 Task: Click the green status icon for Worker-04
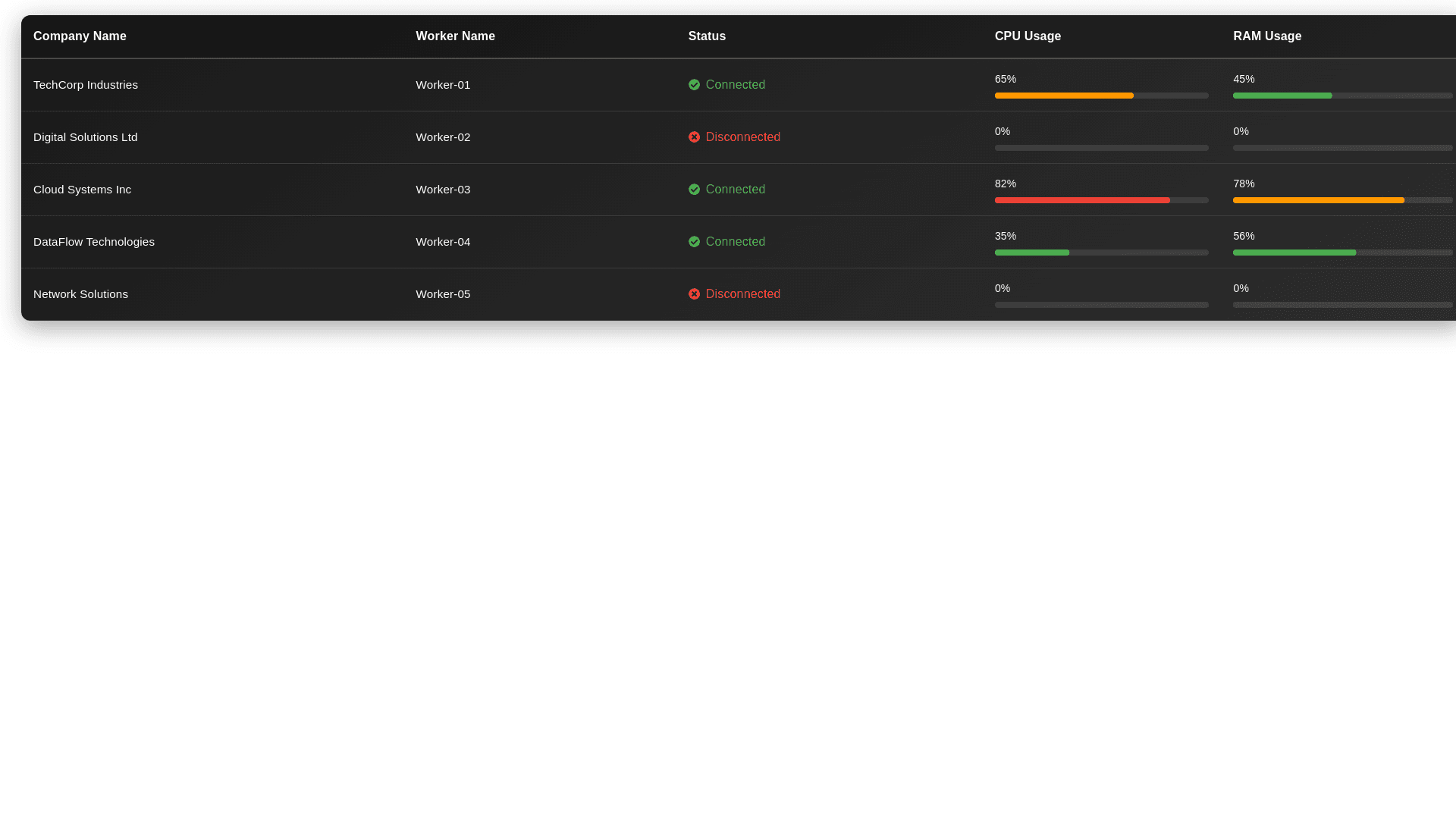coord(694,242)
